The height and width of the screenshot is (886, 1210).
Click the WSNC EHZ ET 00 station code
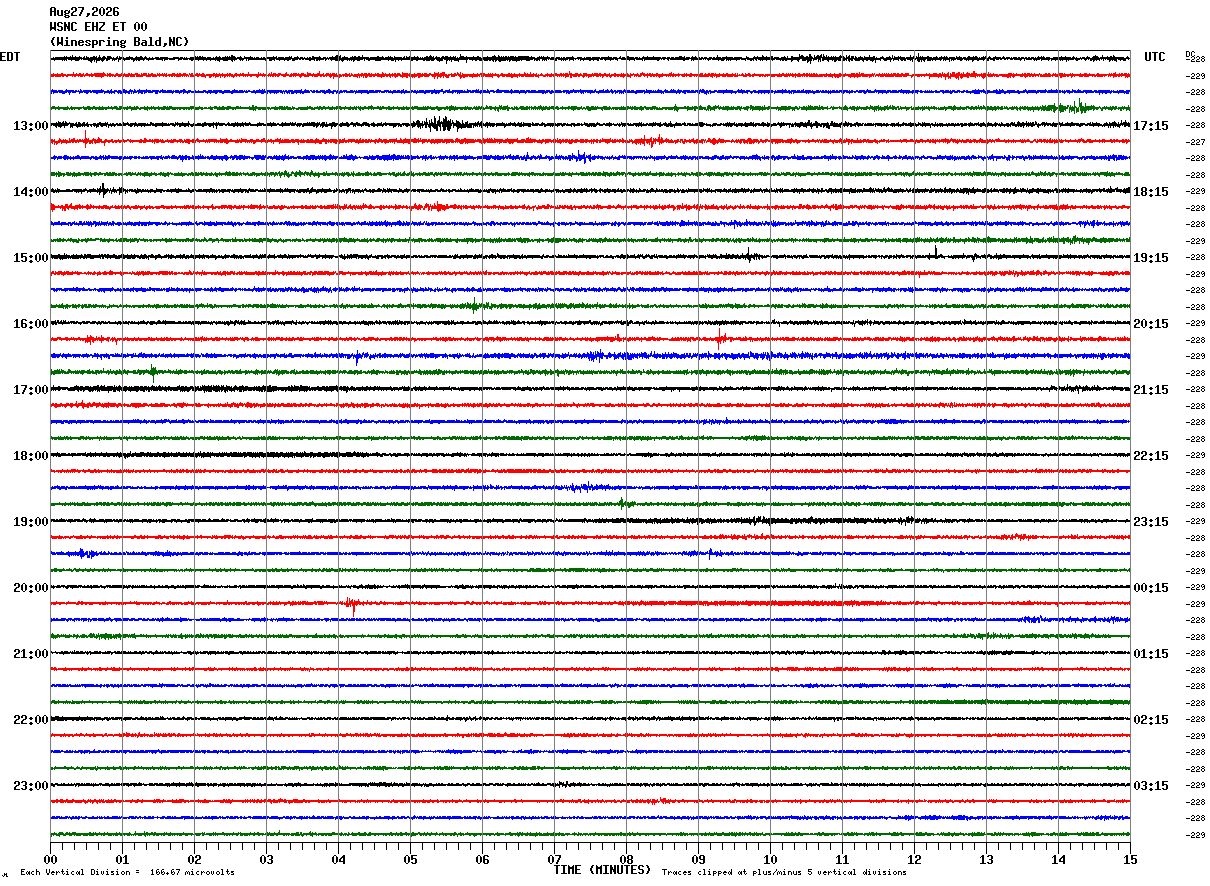coord(98,27)
